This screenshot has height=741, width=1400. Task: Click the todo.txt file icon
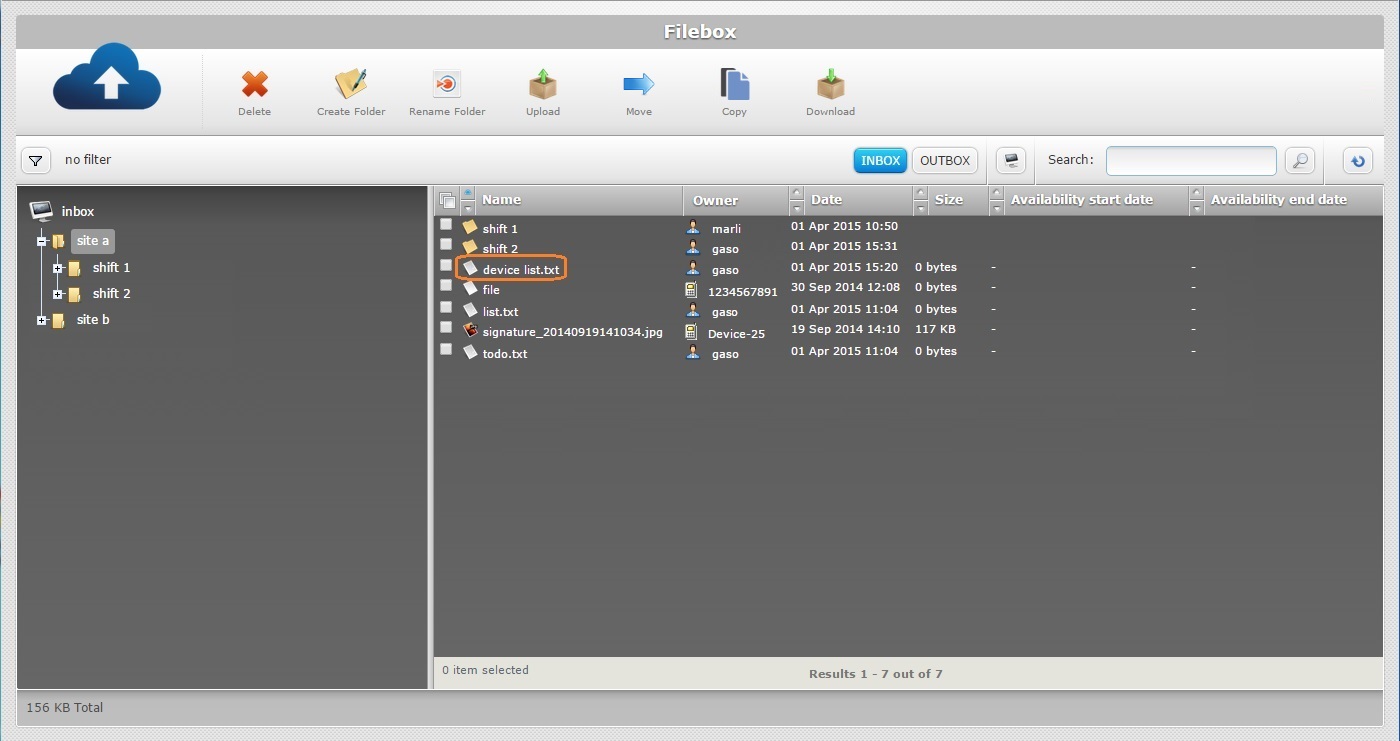point(470,351)
